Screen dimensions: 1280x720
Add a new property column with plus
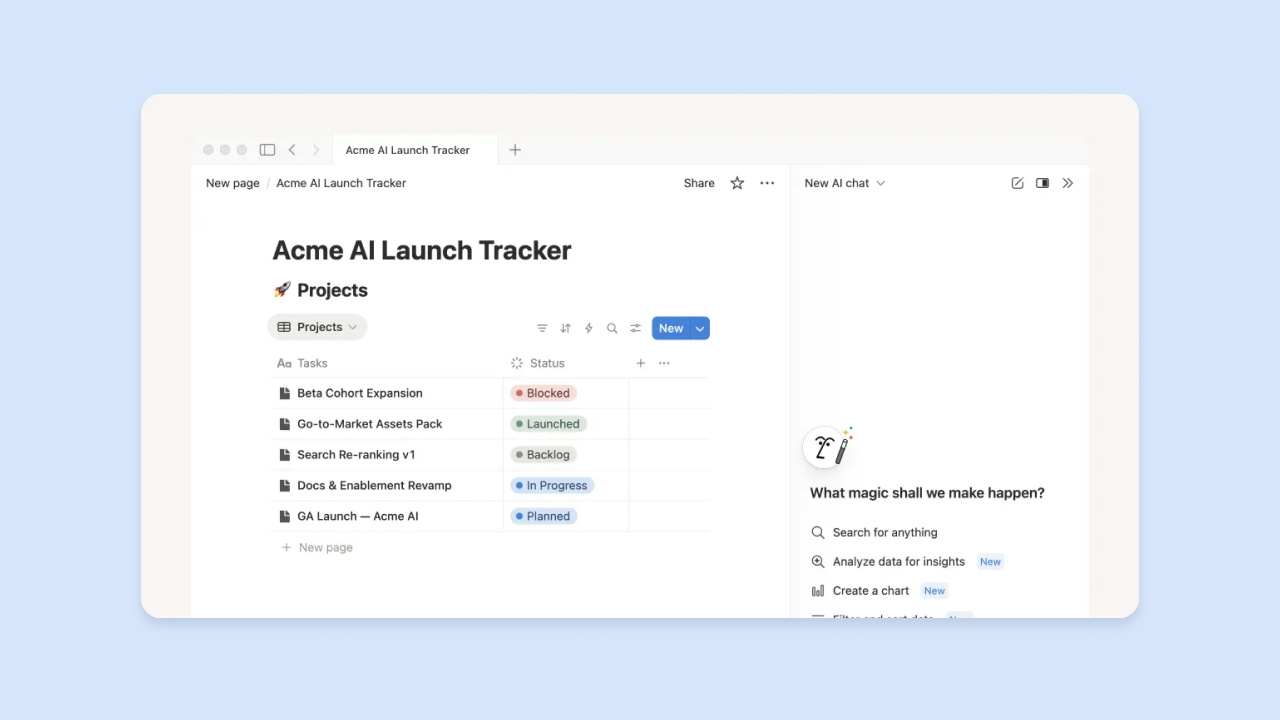coord(641,363)
